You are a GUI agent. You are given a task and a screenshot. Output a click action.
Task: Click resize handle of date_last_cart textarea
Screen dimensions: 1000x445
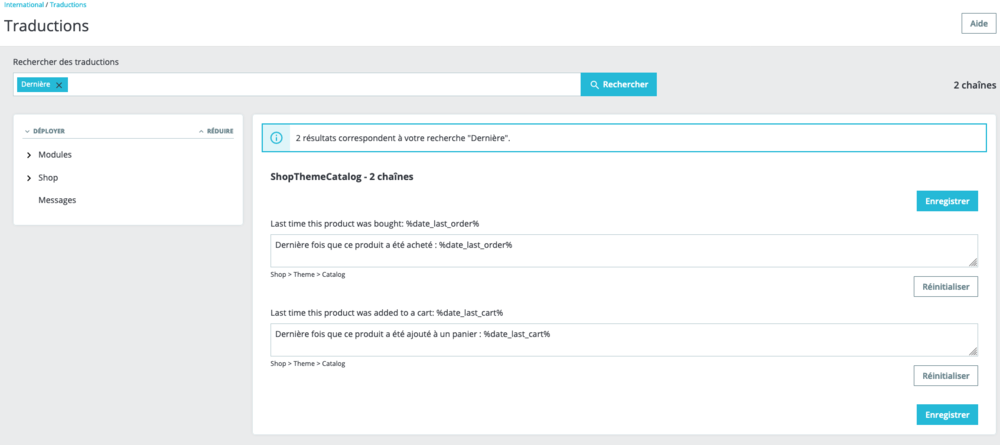point(973,351)
